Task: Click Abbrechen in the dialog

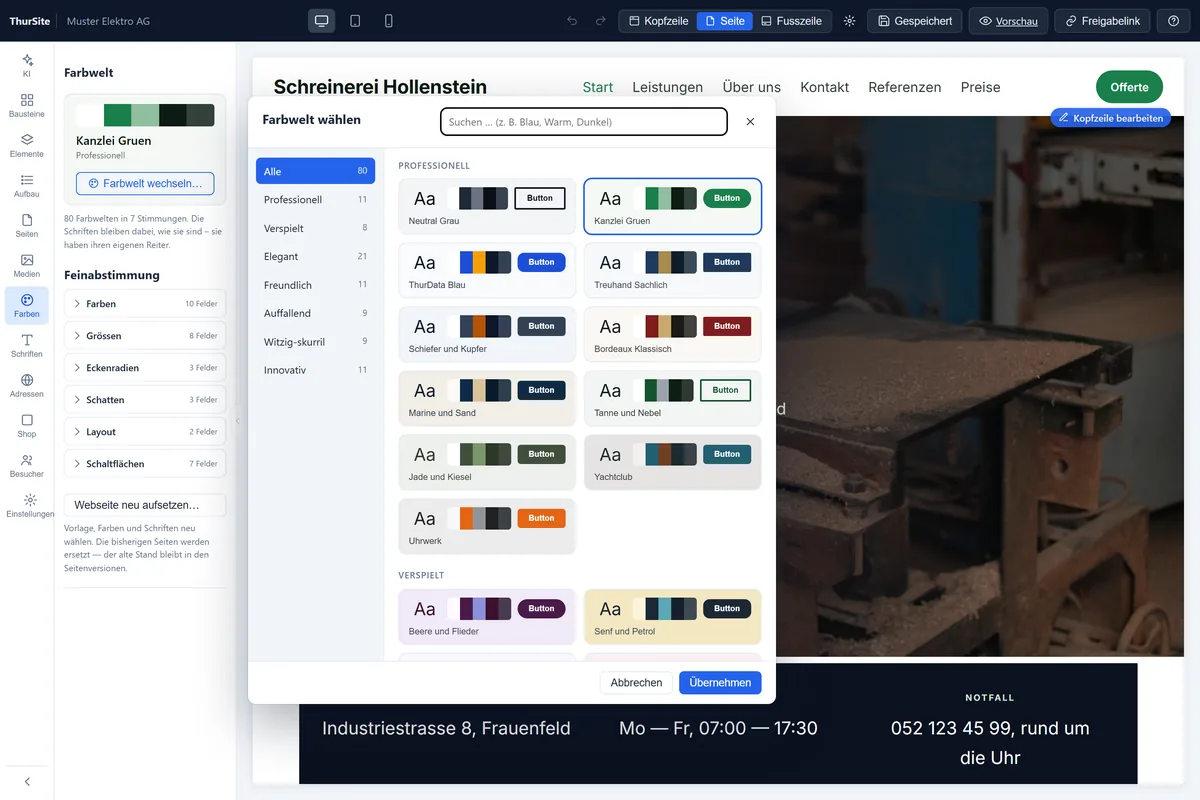Action: click(x=636, y=683)
